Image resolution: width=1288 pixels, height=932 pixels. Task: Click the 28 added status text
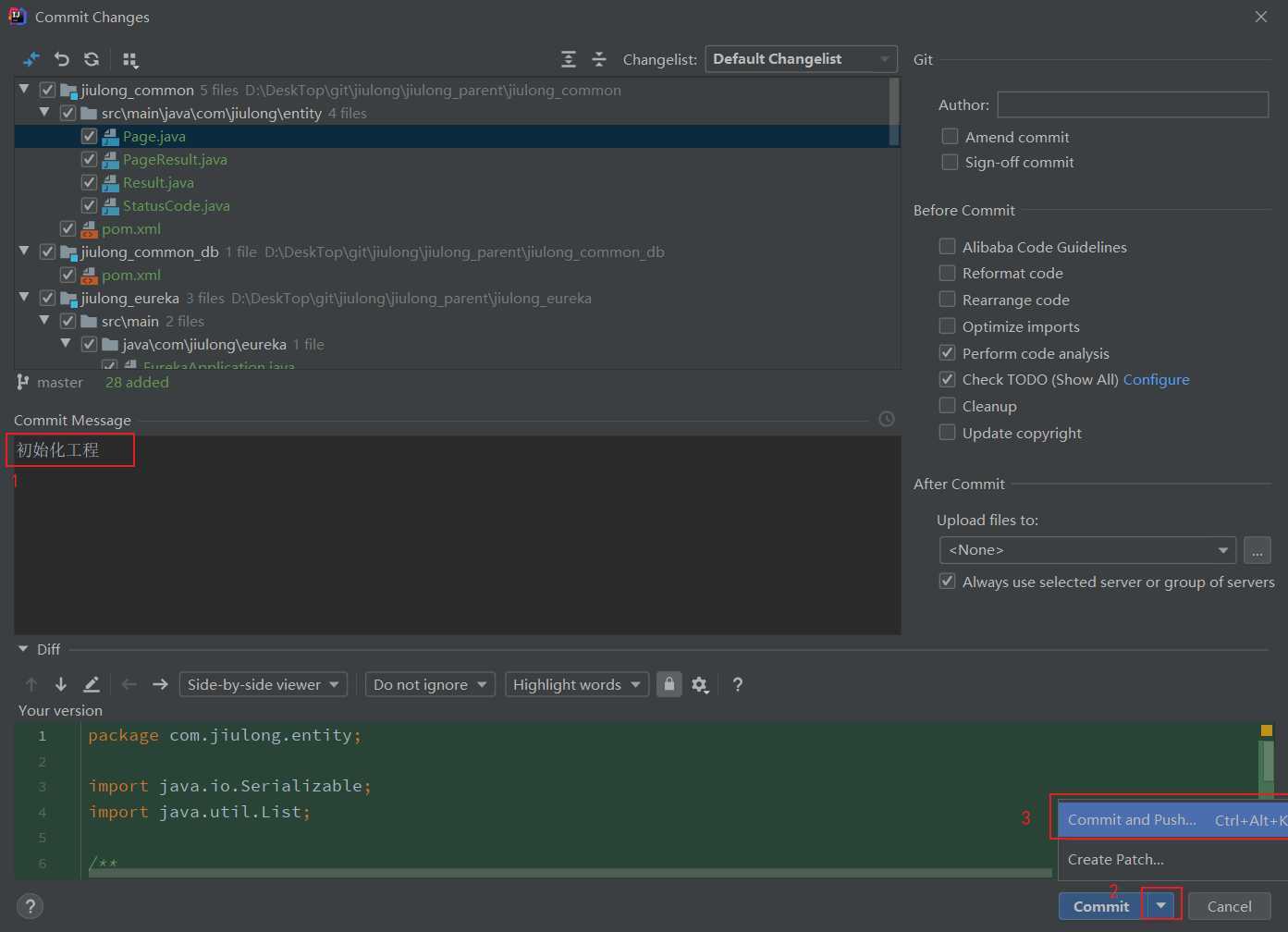pos(137,382)
